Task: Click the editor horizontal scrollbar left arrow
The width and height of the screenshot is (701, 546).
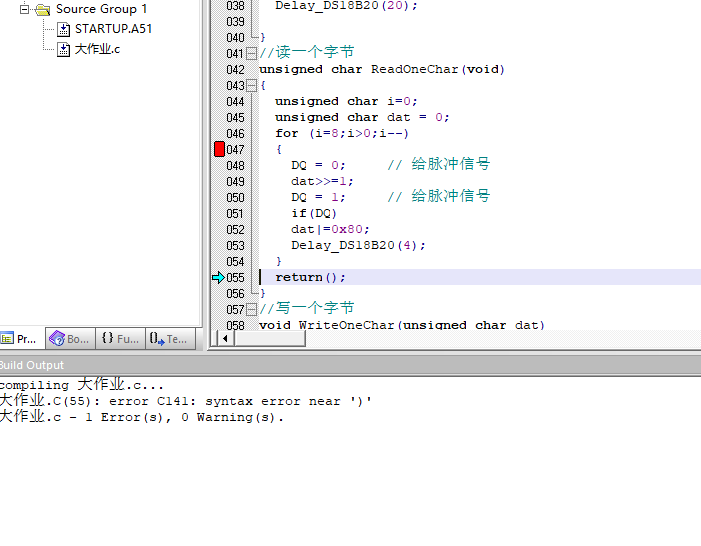Action: (225, 339)
